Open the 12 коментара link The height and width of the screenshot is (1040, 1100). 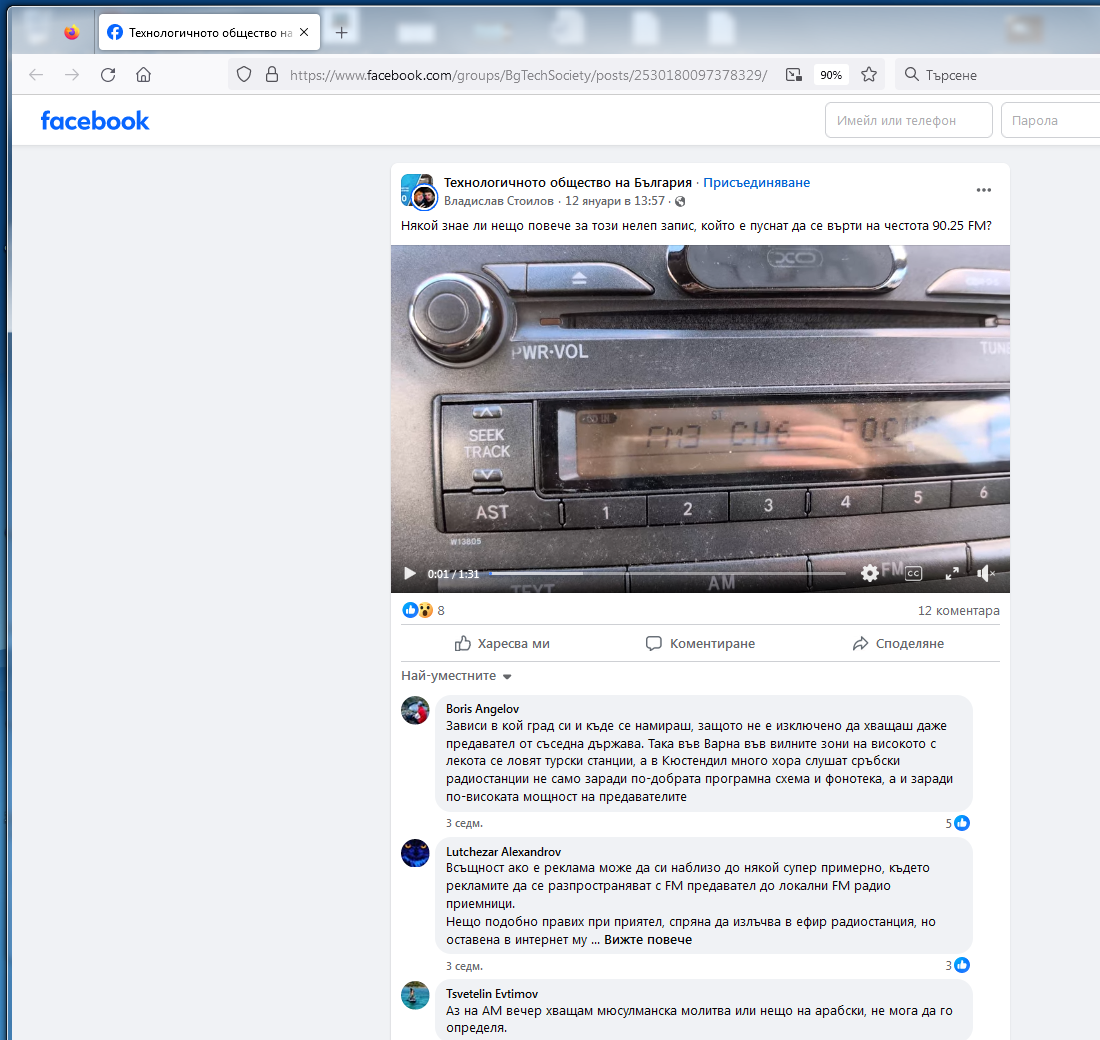click(x=958, y=611)
